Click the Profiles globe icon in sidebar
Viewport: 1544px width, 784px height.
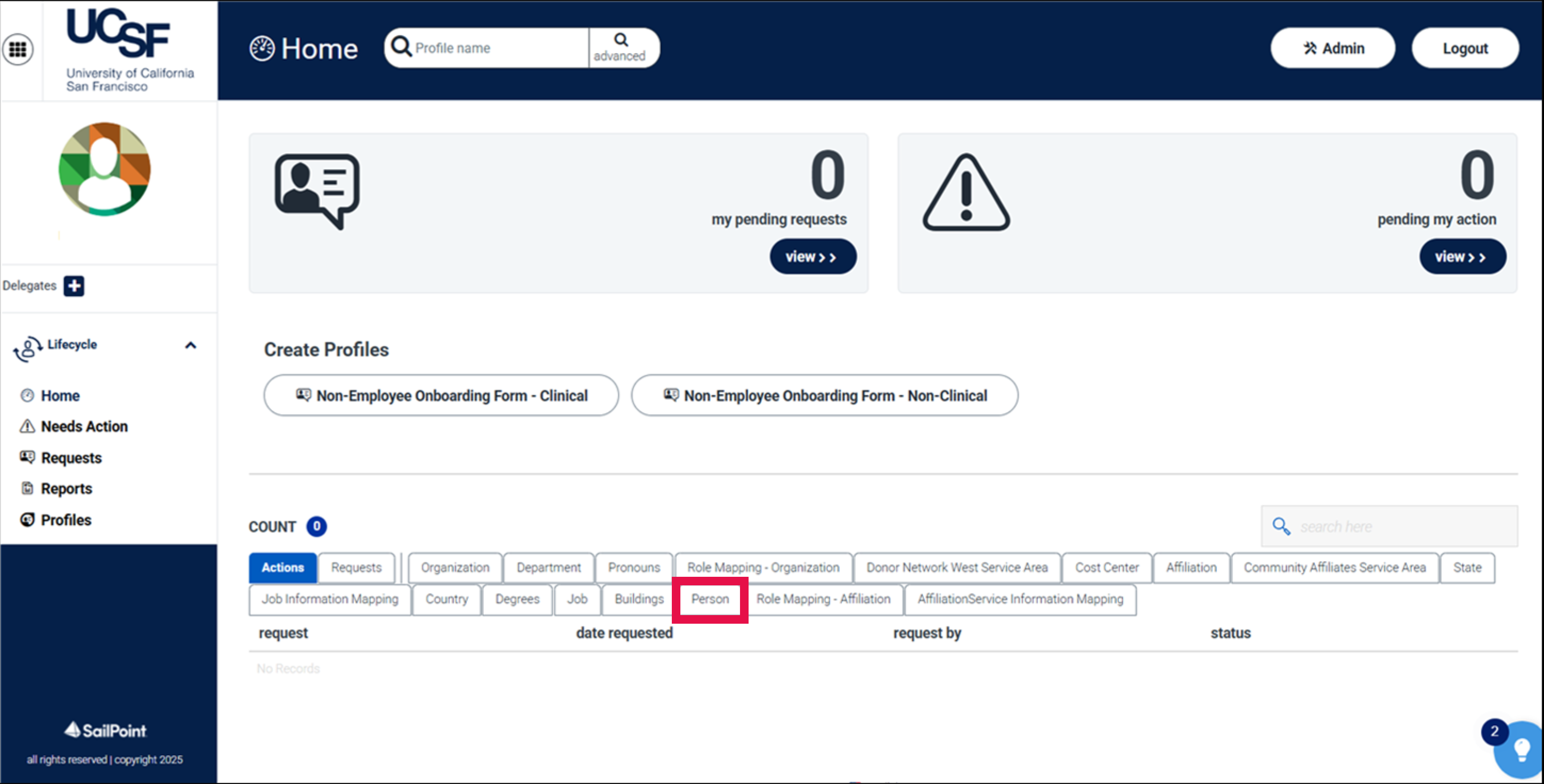[27, 520]
